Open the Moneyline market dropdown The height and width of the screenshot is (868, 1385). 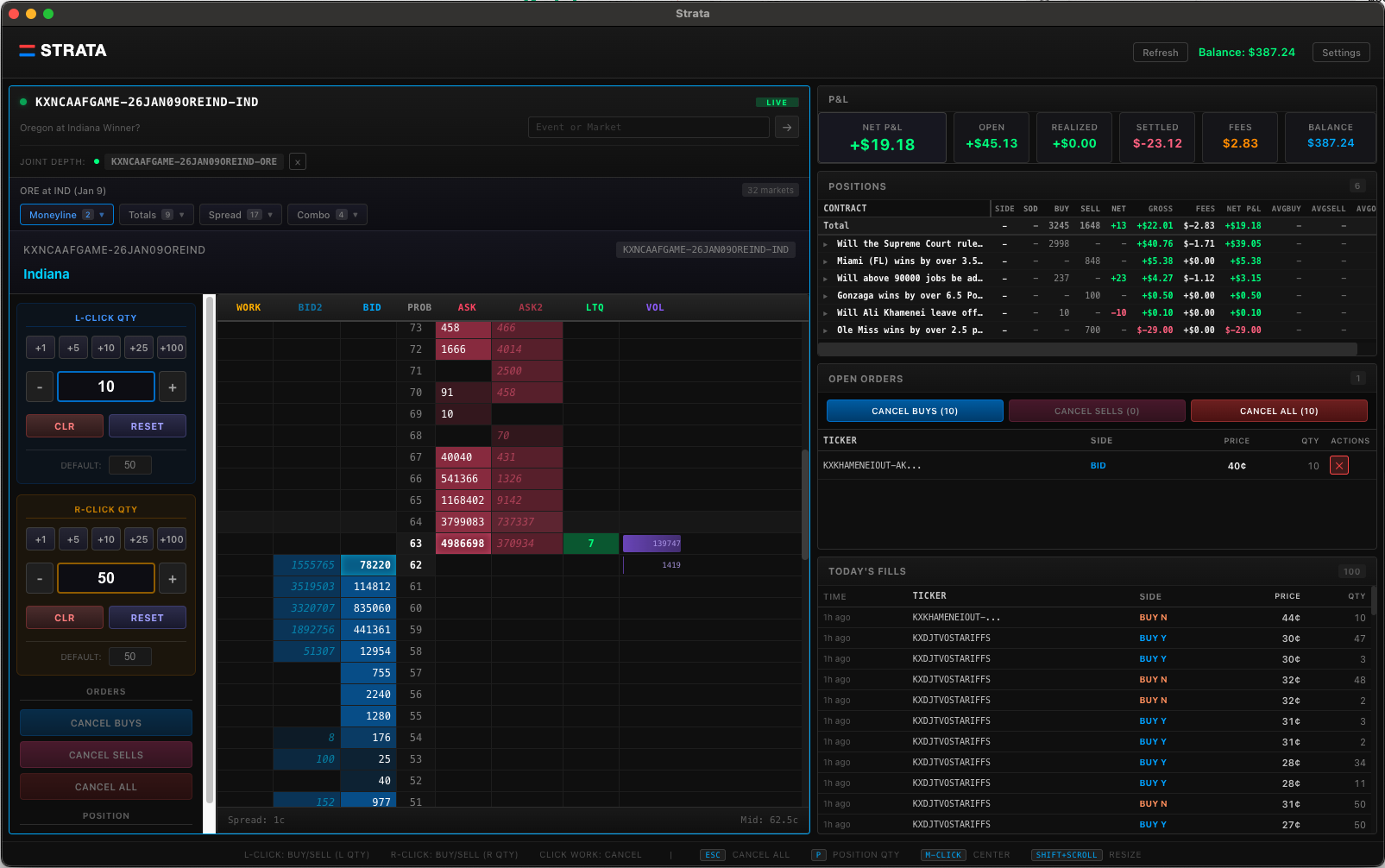(66, 215)
